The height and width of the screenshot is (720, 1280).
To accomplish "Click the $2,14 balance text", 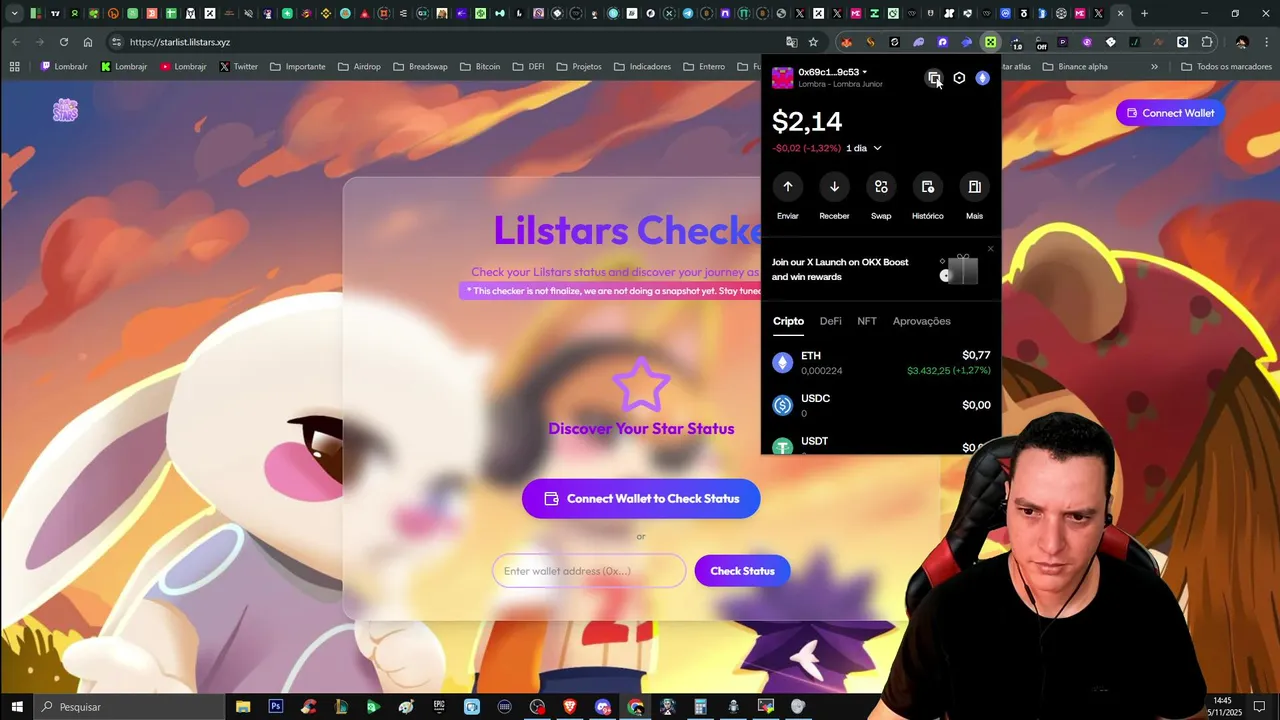I will [x=807, y=122].
